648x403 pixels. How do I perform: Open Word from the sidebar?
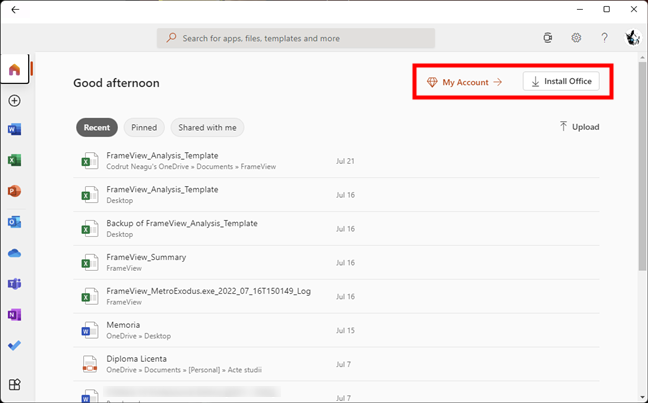coord(14,129)
